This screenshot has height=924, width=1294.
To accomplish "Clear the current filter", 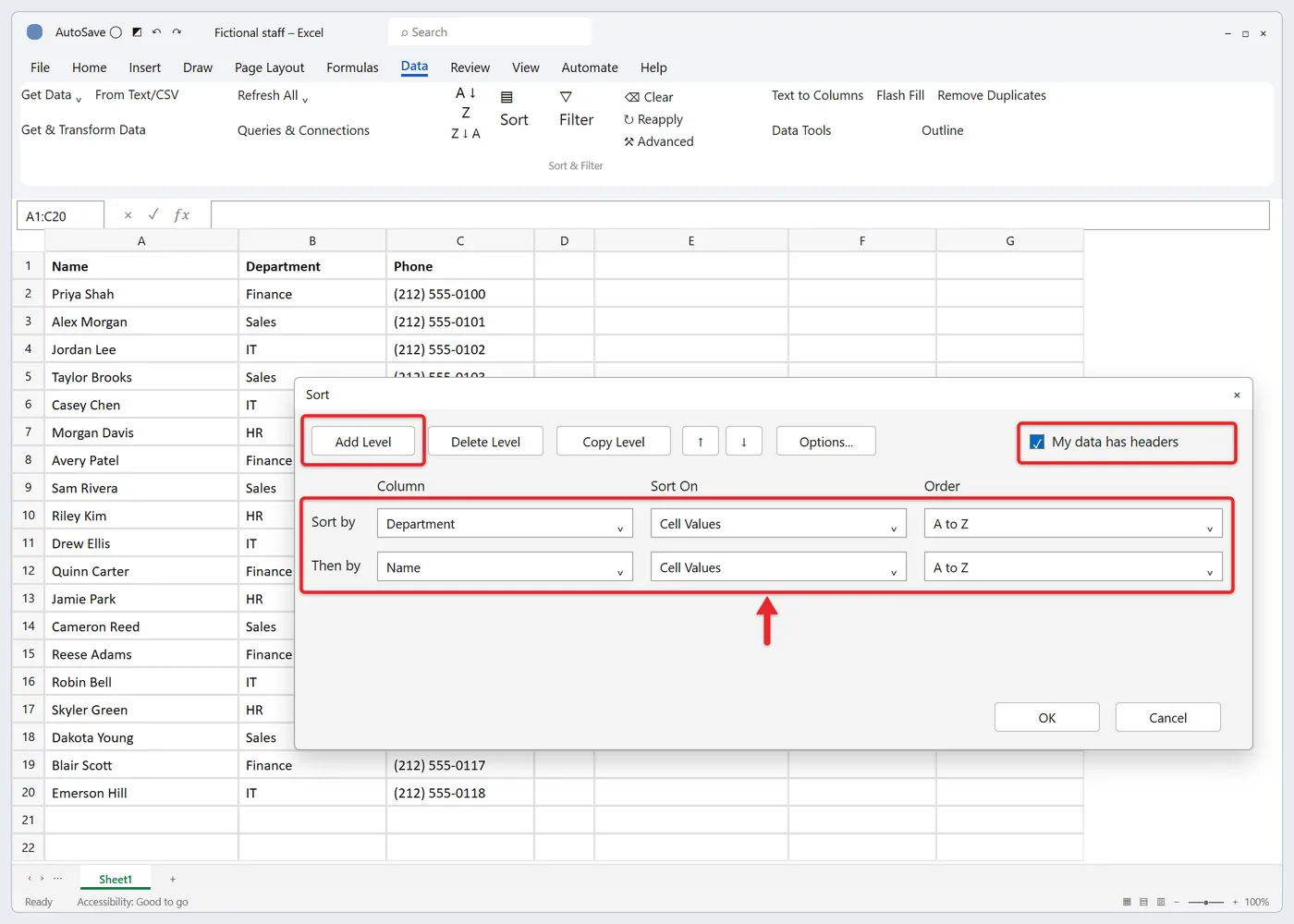I will pyautogui.click(x=649, y=97).
